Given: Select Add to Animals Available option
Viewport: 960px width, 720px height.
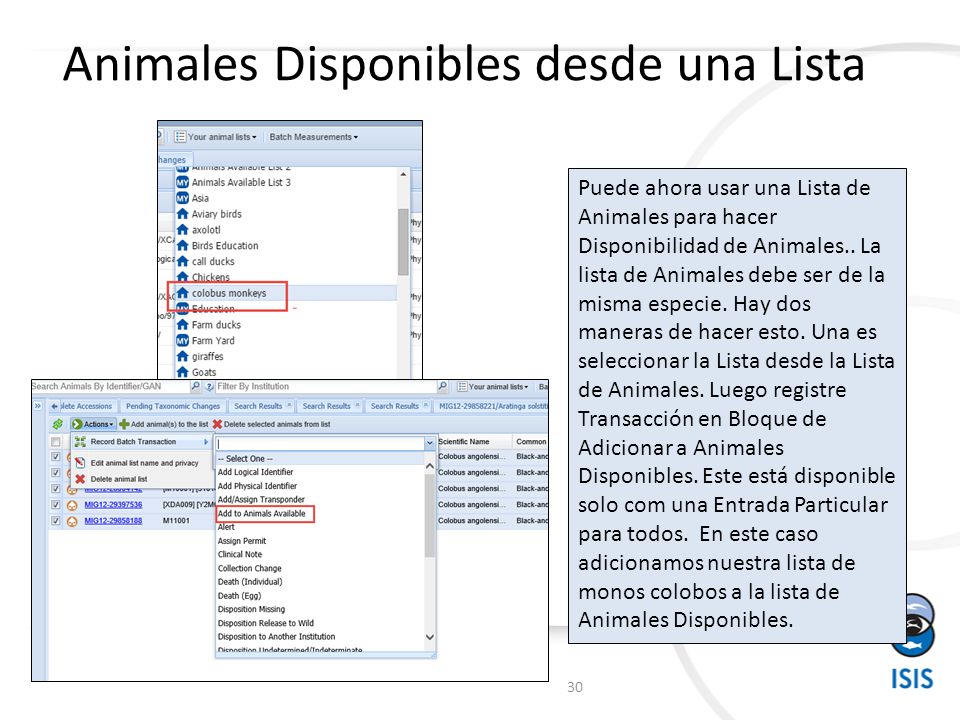Looking at the screenshot, I should [x=261, y=514].
